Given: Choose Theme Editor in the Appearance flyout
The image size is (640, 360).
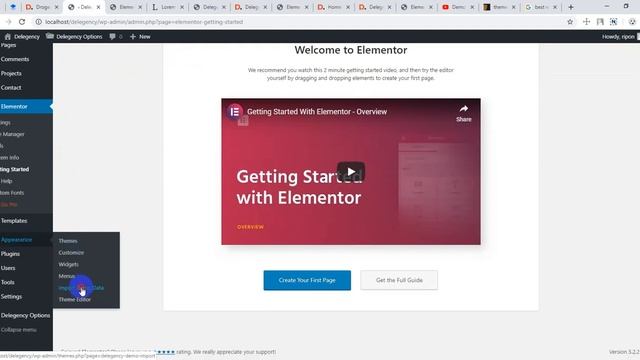Looking at the screenshot, I should pos(75,300).
